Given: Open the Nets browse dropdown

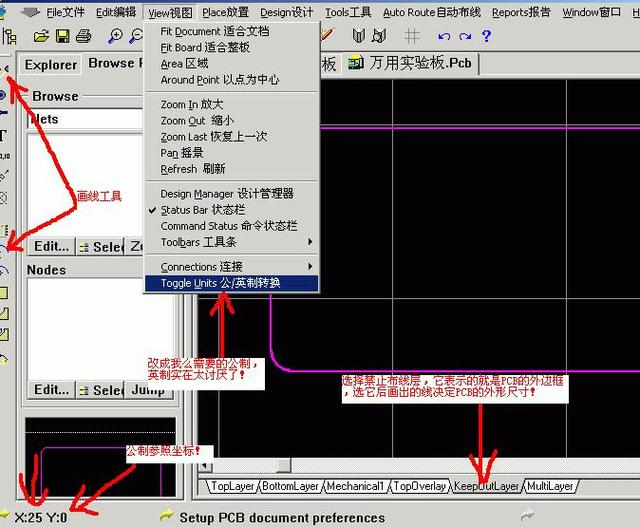Looking at the screenshot, I should tap(85, 119).
